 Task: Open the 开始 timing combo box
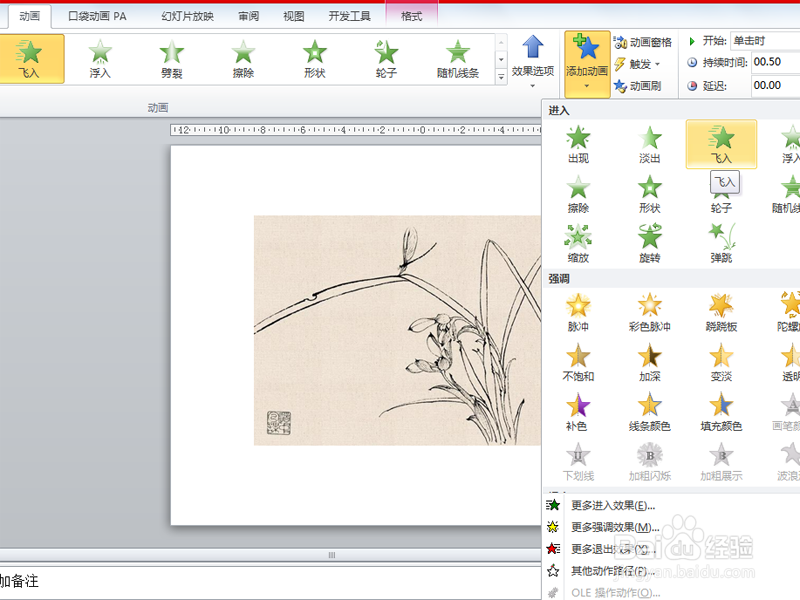(x=765, y=41)
